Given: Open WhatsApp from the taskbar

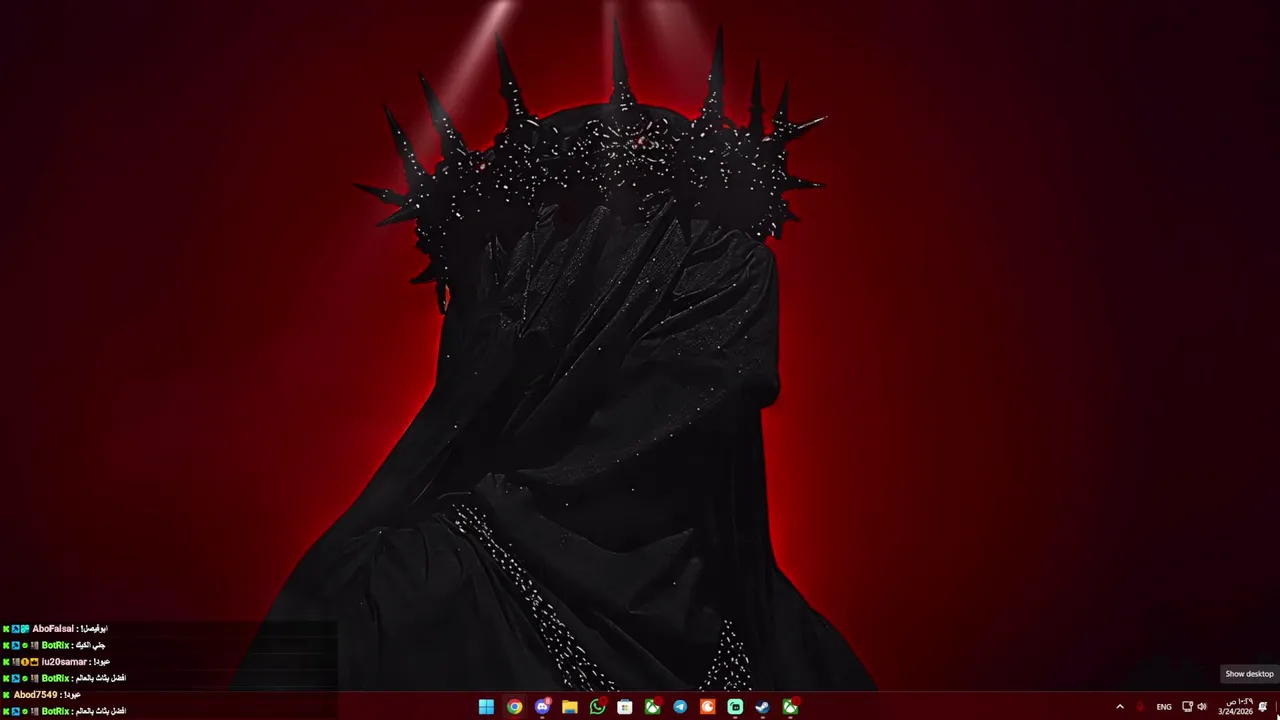Looking at the screenshot, I should (597, 707).
